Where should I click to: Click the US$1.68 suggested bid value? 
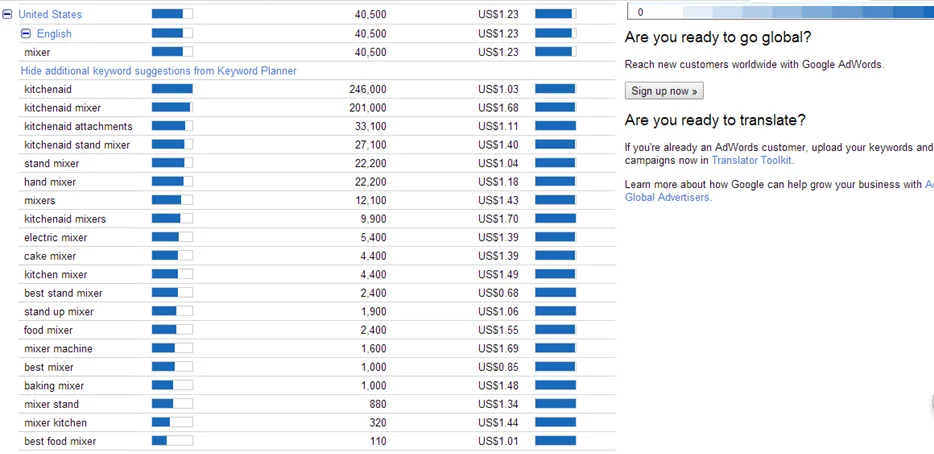[x=498, y=108]
